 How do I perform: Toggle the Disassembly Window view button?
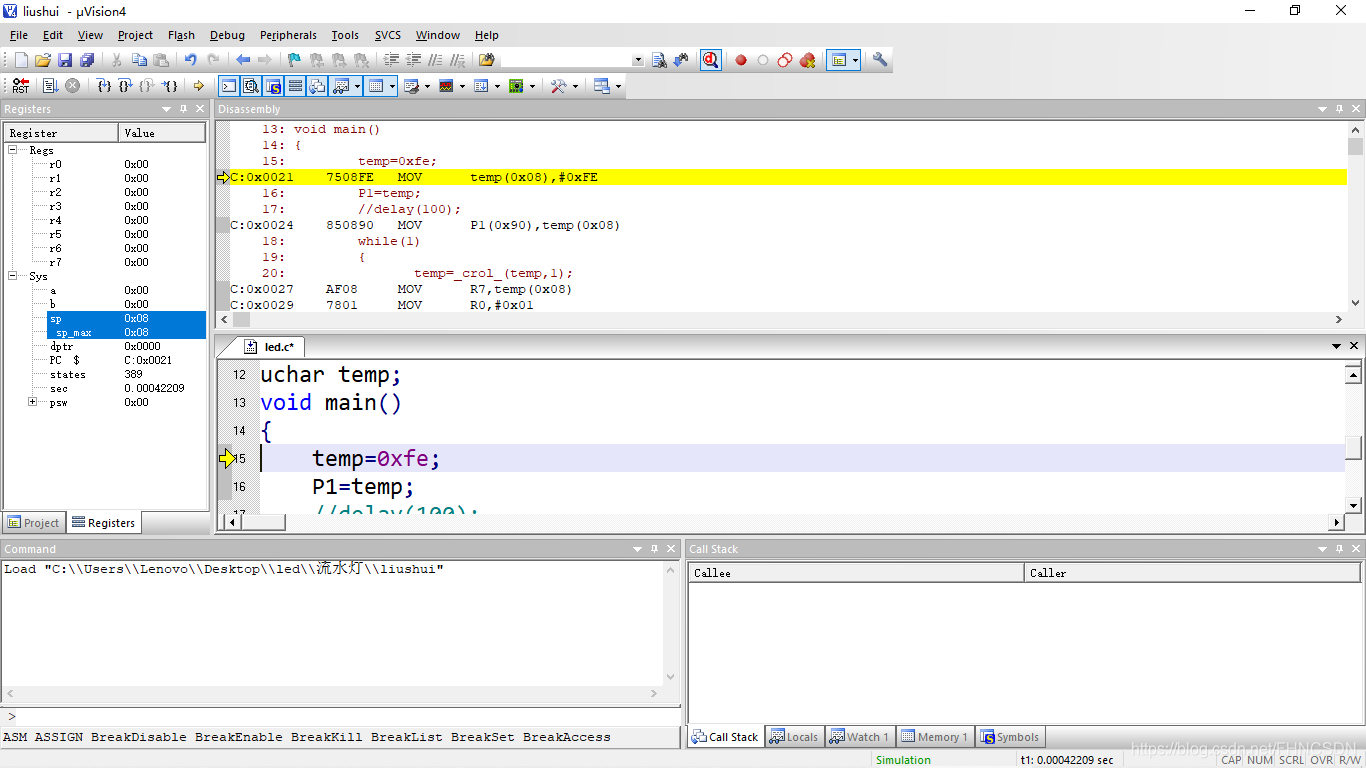tap(251, 86)
